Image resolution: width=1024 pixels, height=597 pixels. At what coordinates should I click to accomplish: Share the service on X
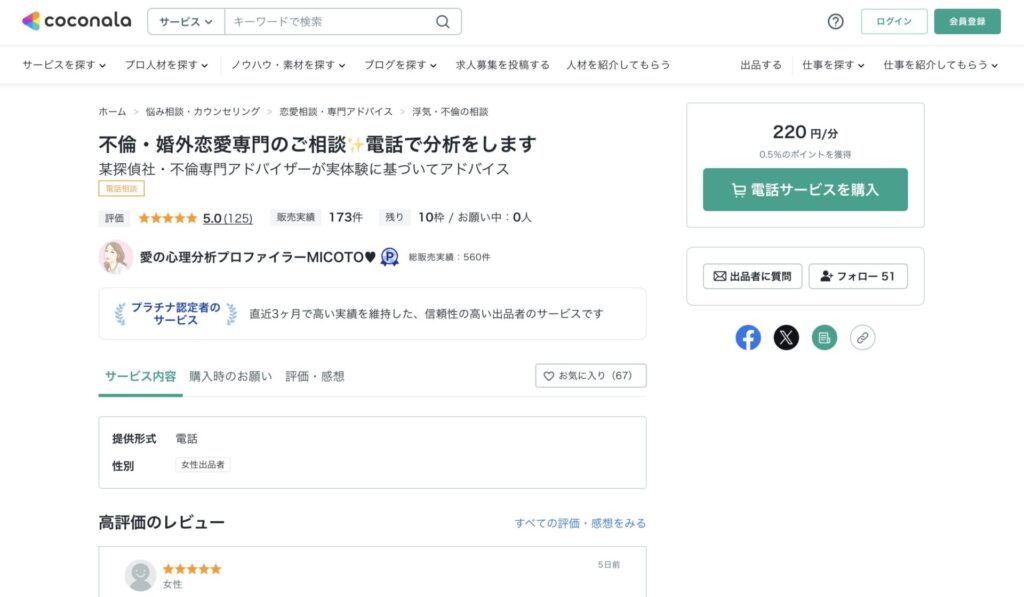coord(786,337)
